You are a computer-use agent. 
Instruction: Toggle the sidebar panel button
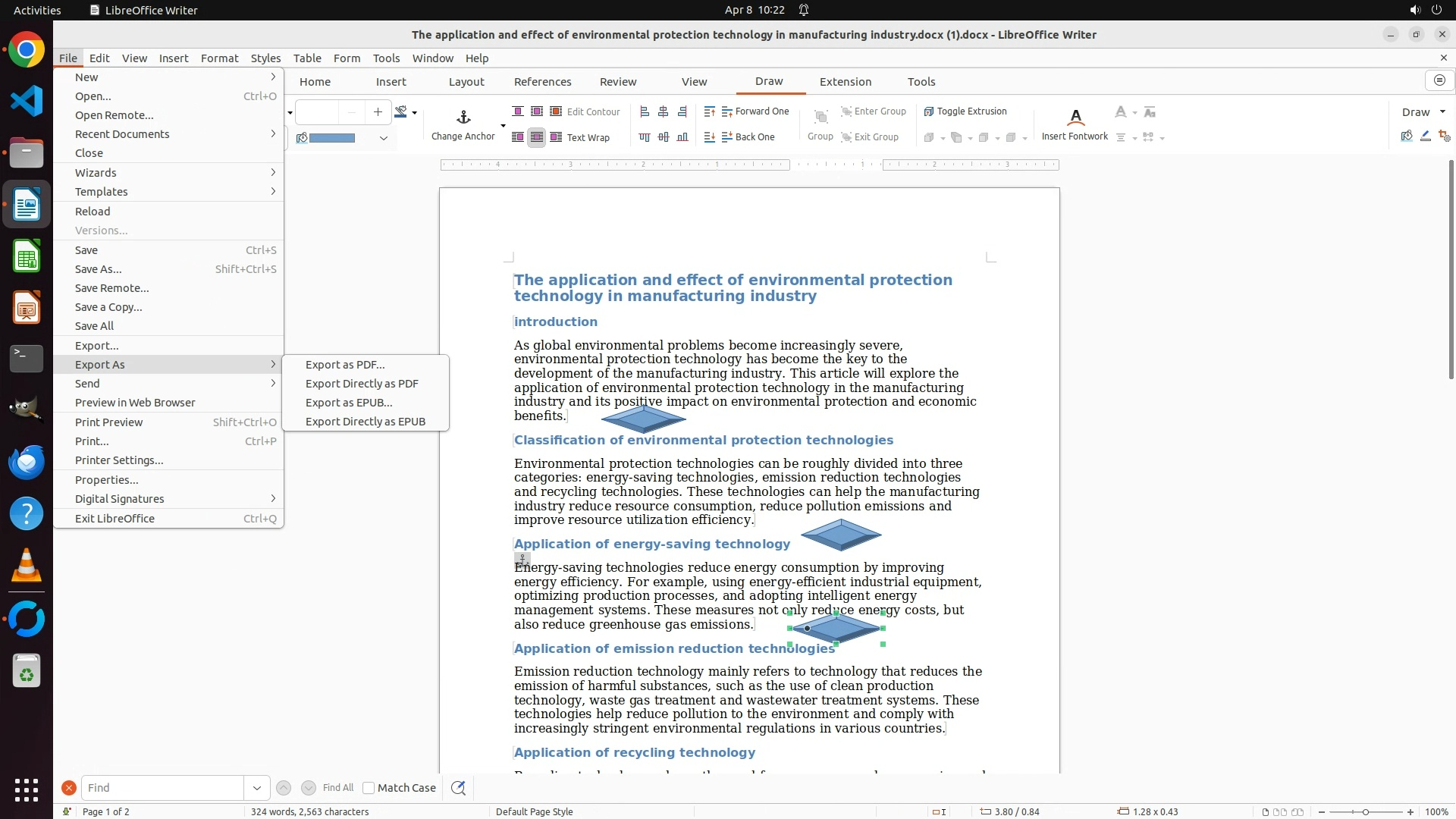pos(1439,80)
